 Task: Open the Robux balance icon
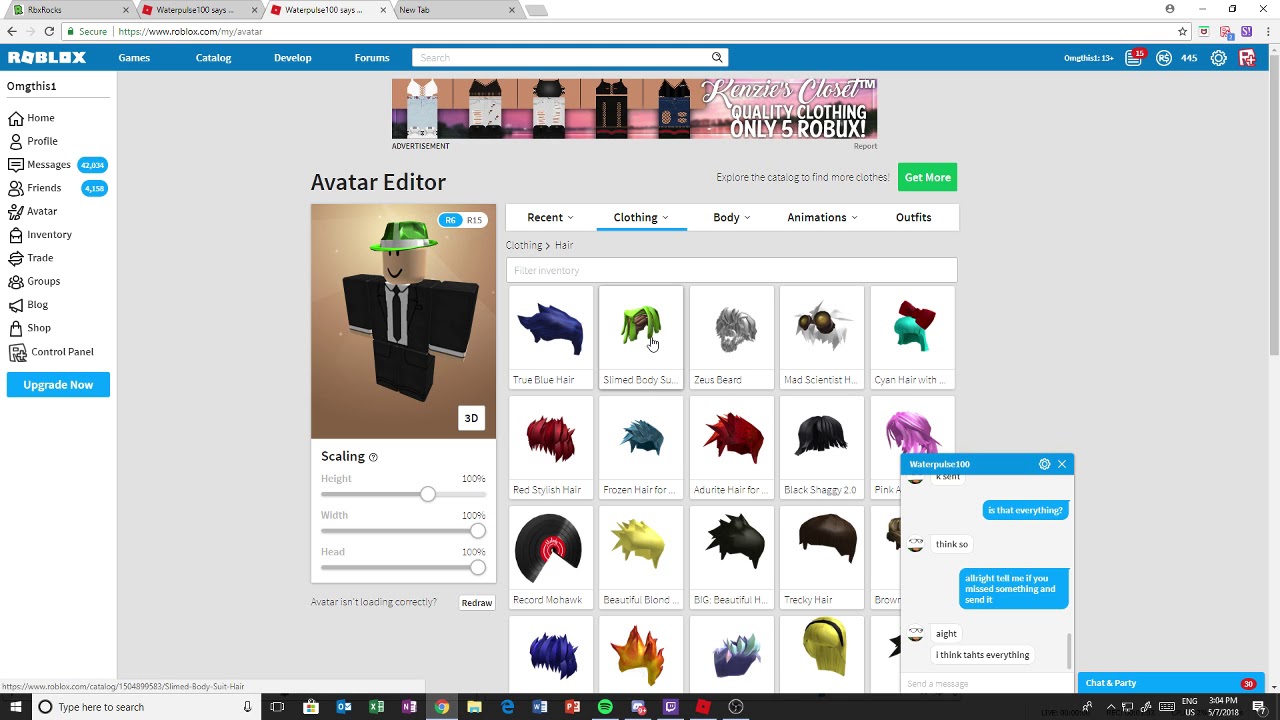pyautogui.click(x=1164, y=58)
